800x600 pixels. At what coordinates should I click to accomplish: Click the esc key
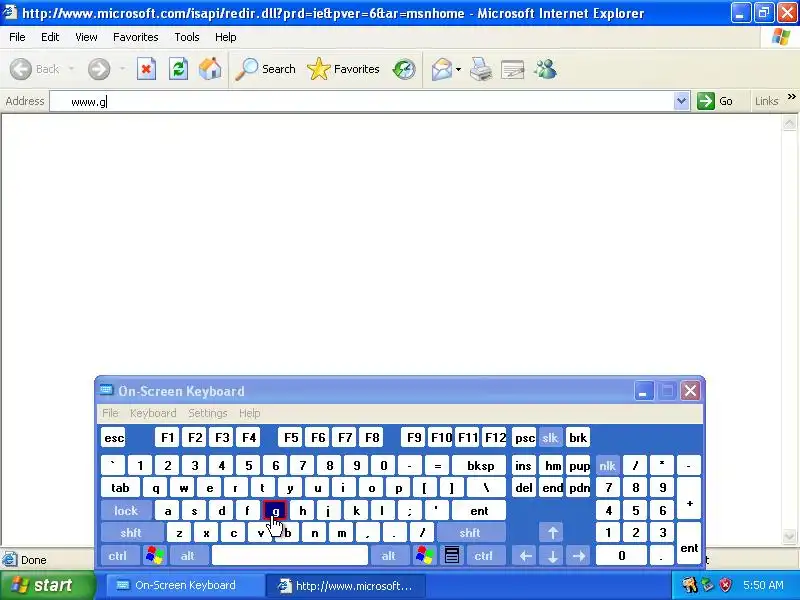pos(113,438)
